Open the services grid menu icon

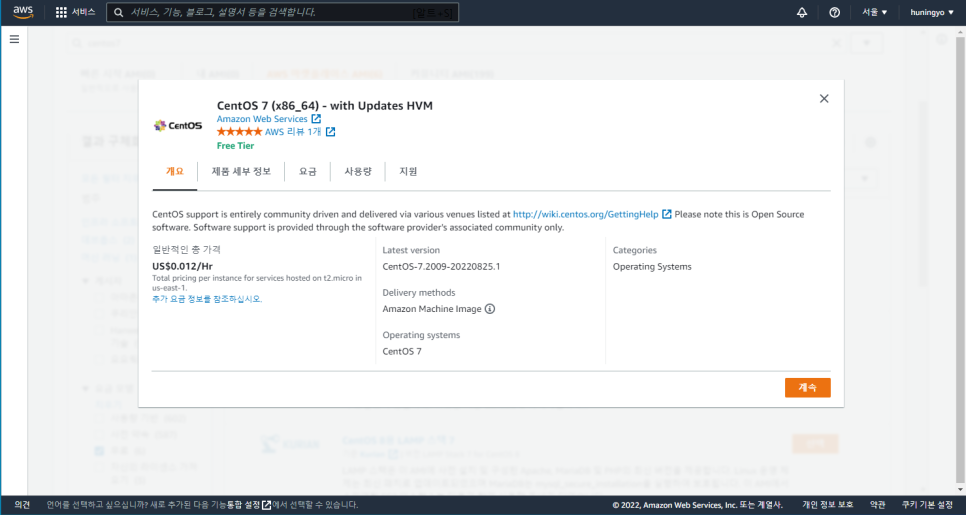pyautogui.click(x=61, y=12)
